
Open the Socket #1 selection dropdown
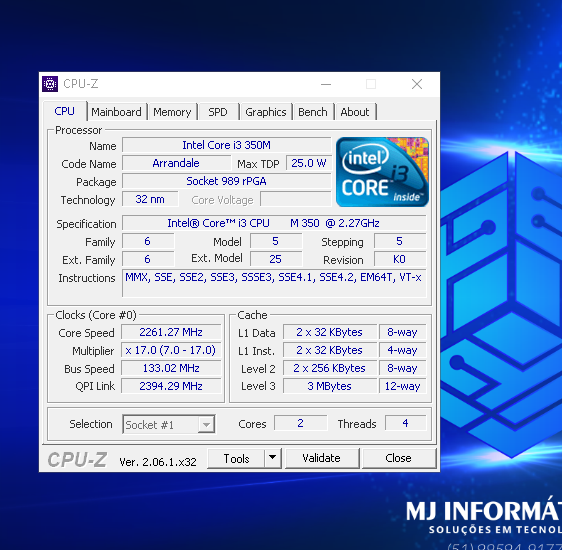pos(168,425)
